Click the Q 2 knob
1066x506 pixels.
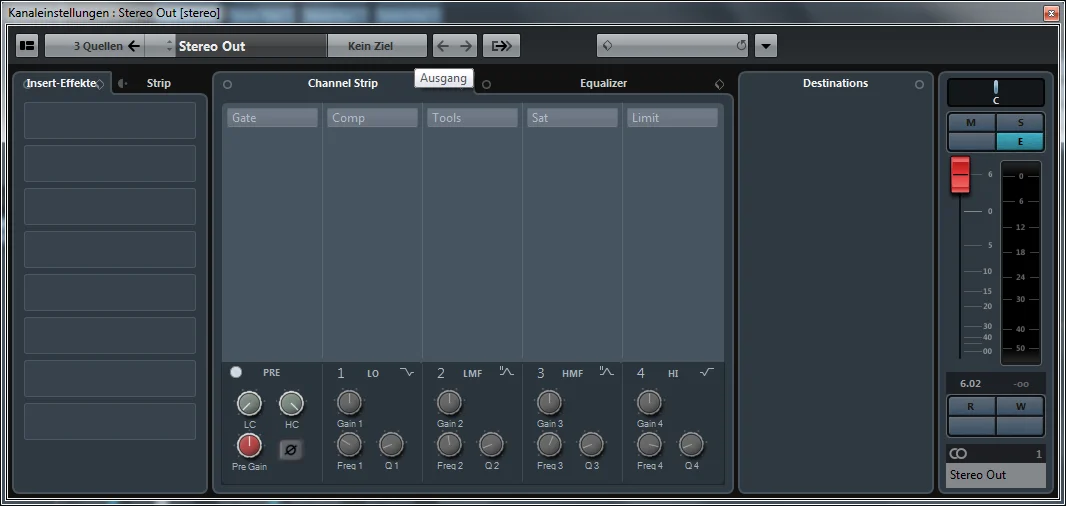click(x=491, y=445)
